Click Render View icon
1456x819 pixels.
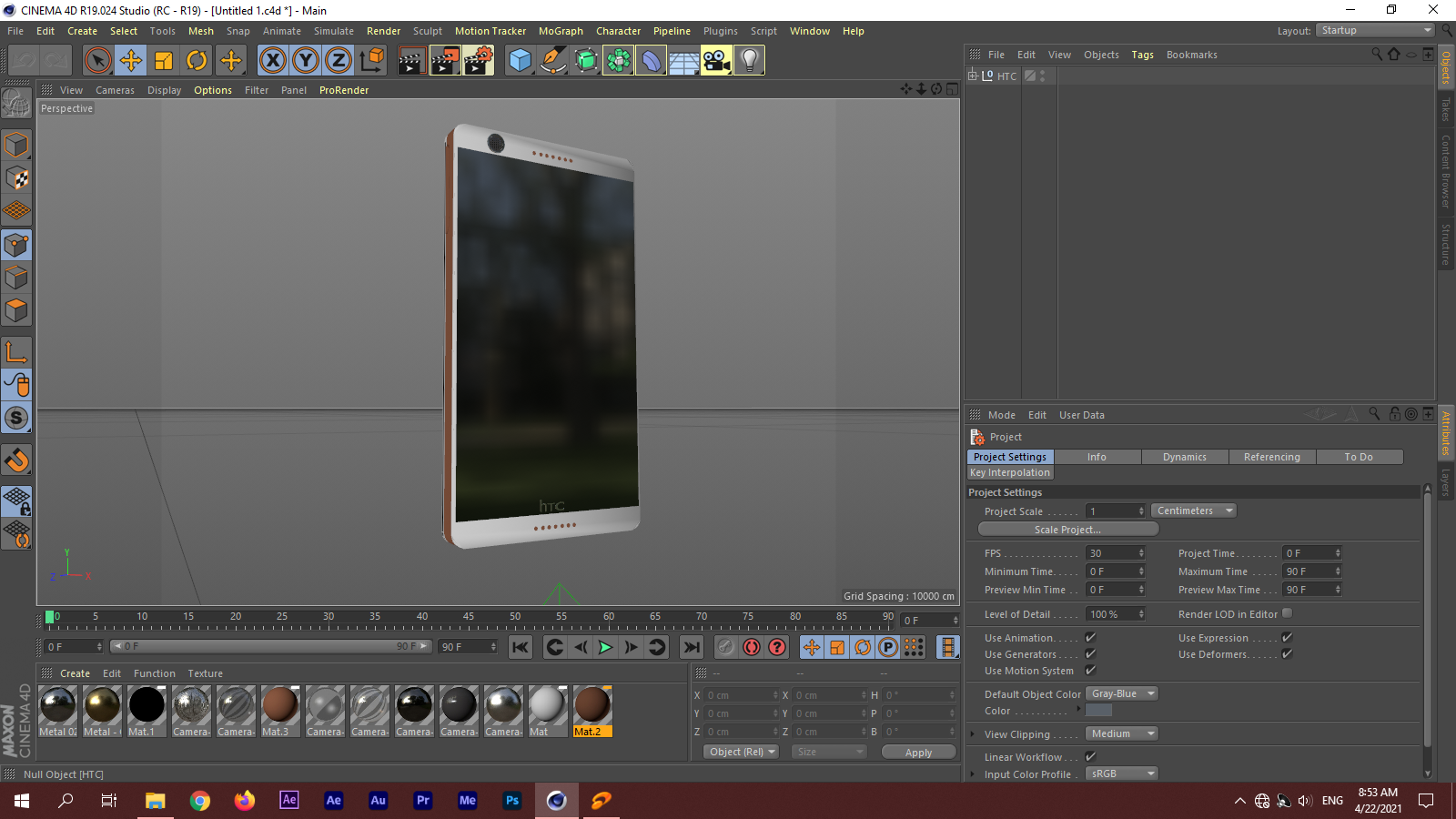(x=411, y=61)
